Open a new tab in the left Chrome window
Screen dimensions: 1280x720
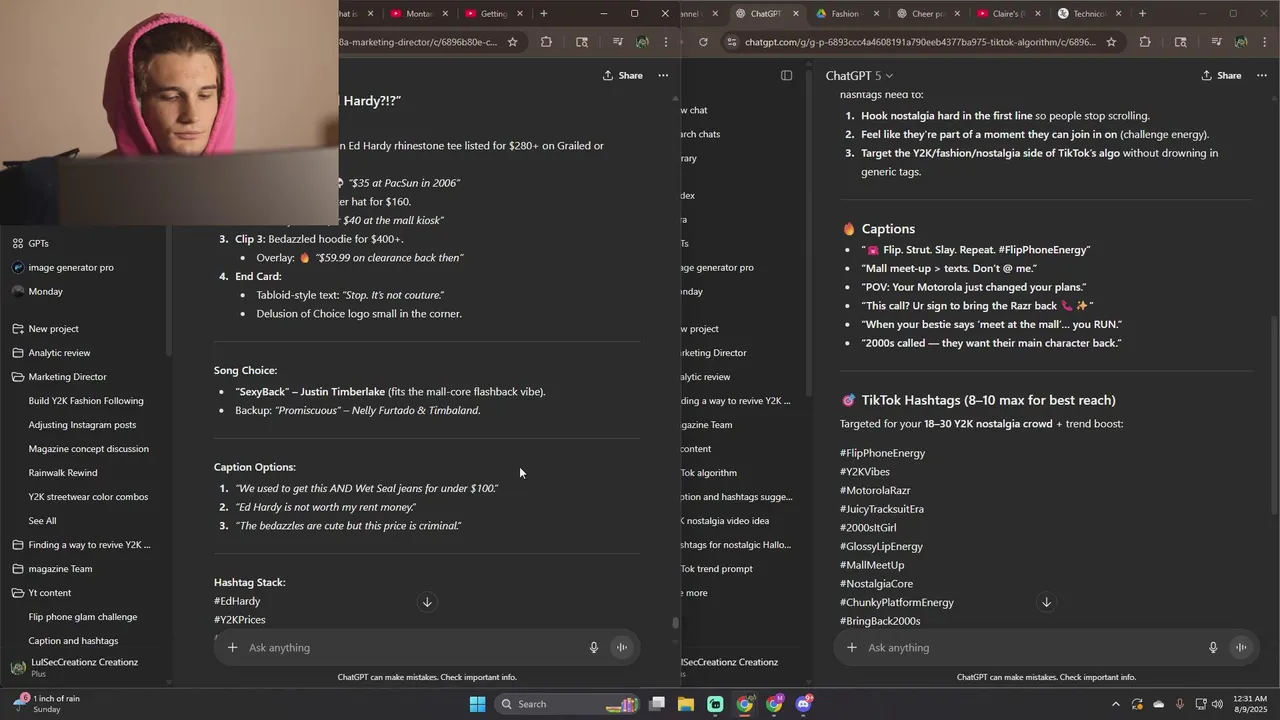544,14
